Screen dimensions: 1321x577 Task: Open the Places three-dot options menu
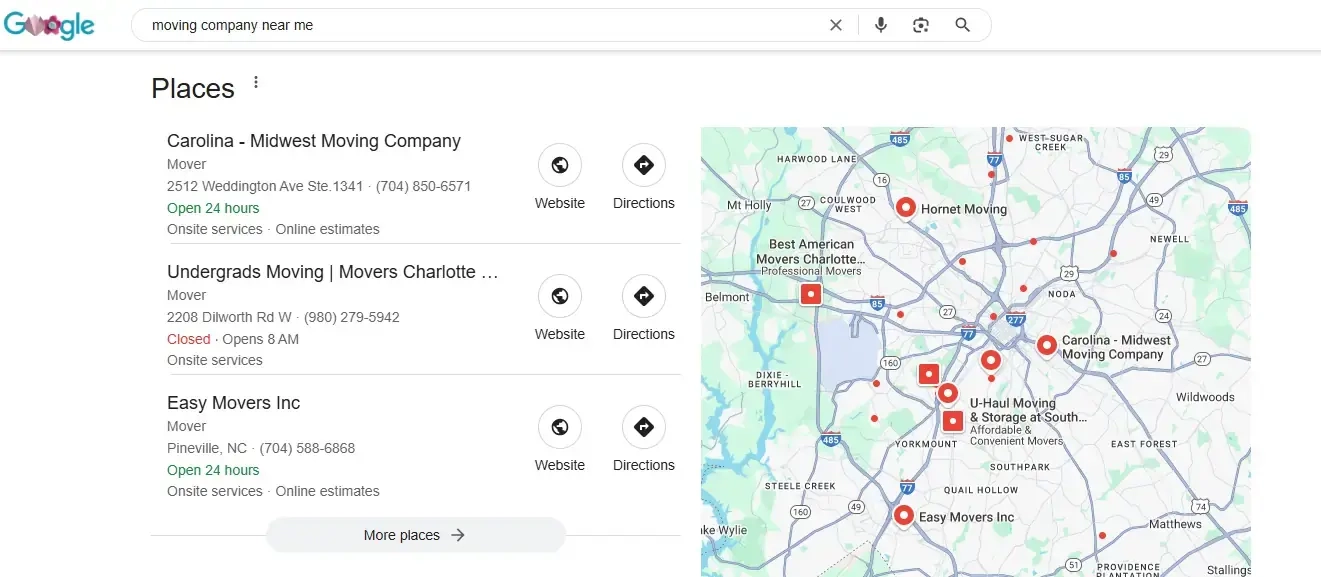[x=256, y=83]
